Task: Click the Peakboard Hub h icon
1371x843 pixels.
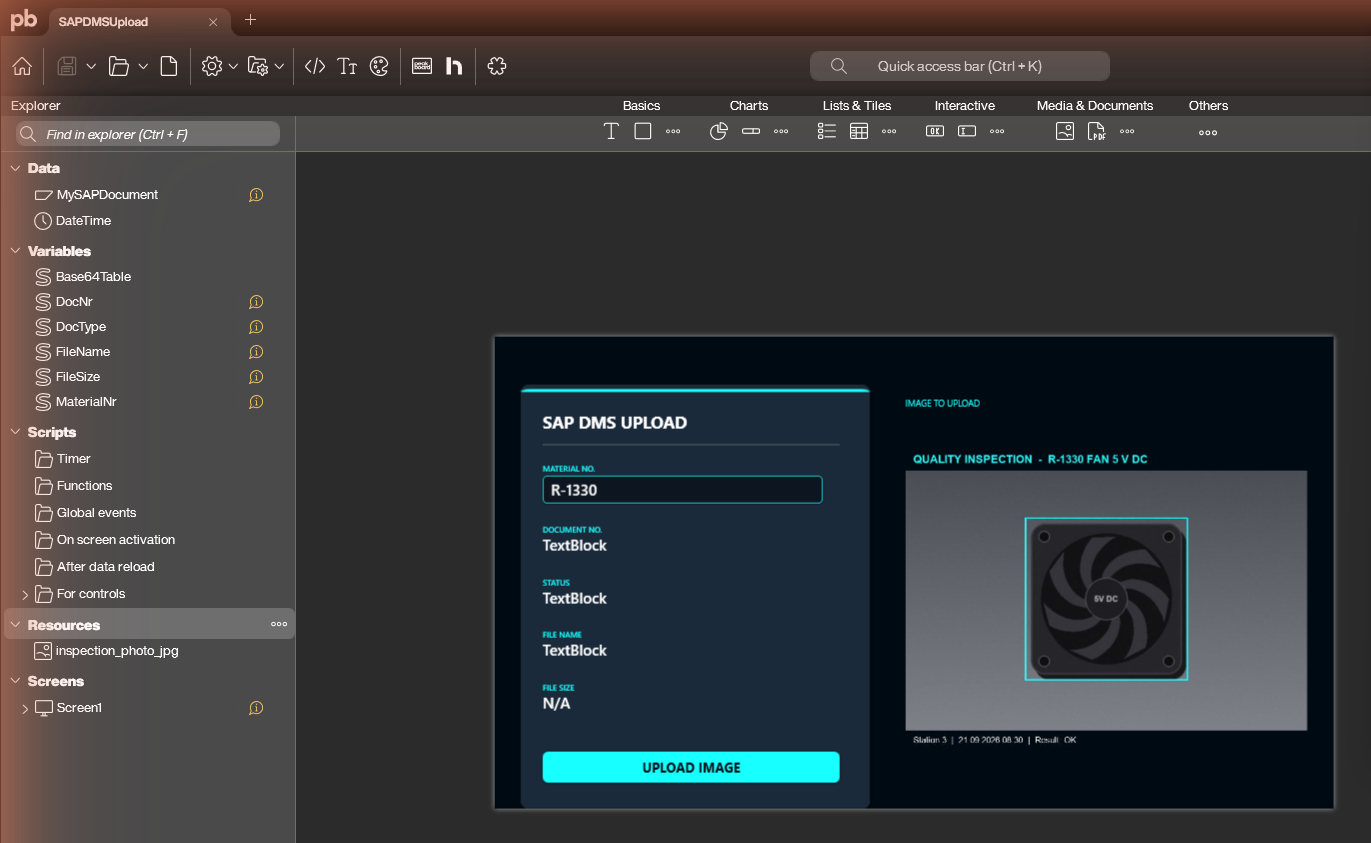Action: point(454,67)
